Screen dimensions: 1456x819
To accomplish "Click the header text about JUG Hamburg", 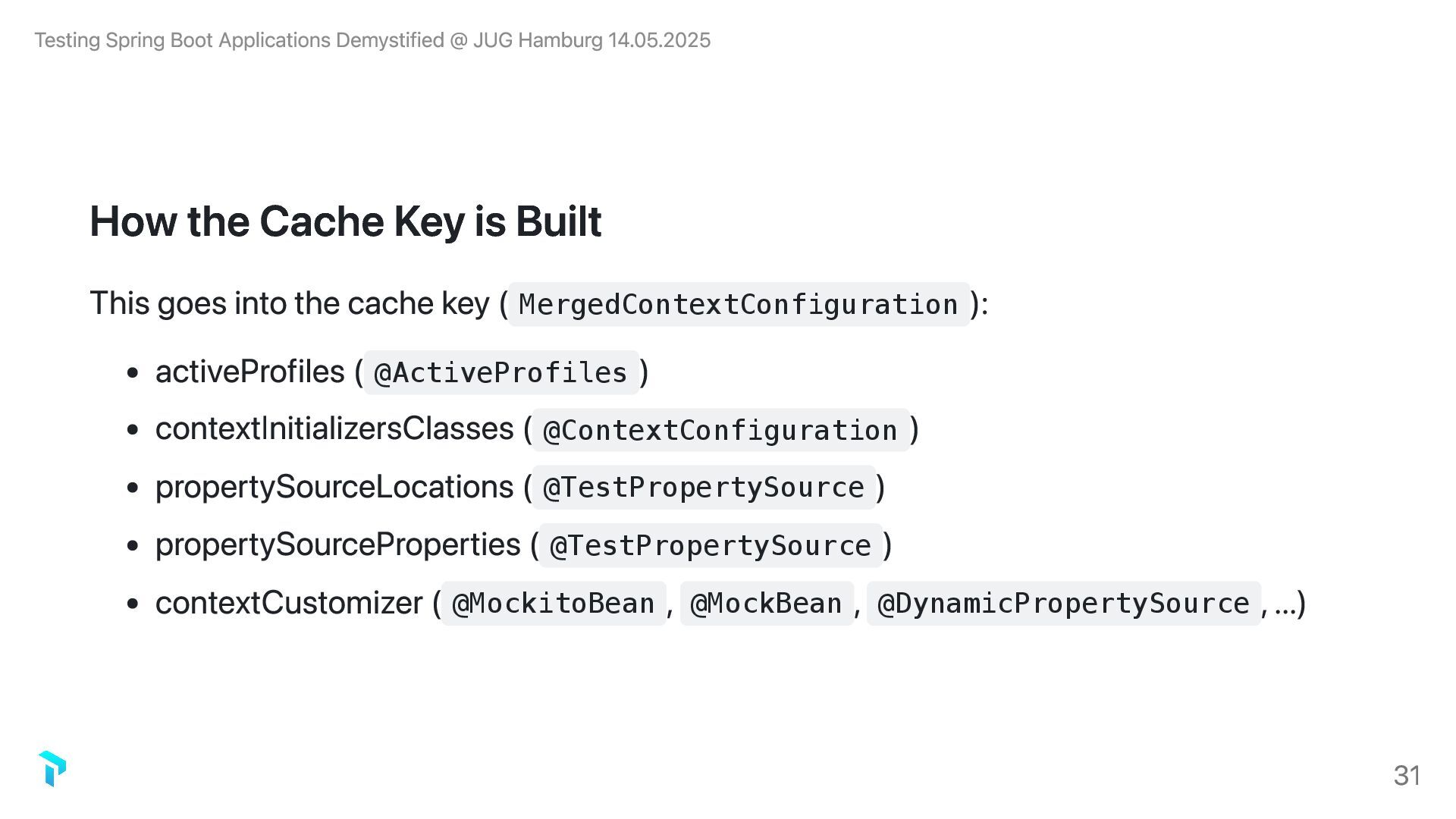I will [372, 40].
